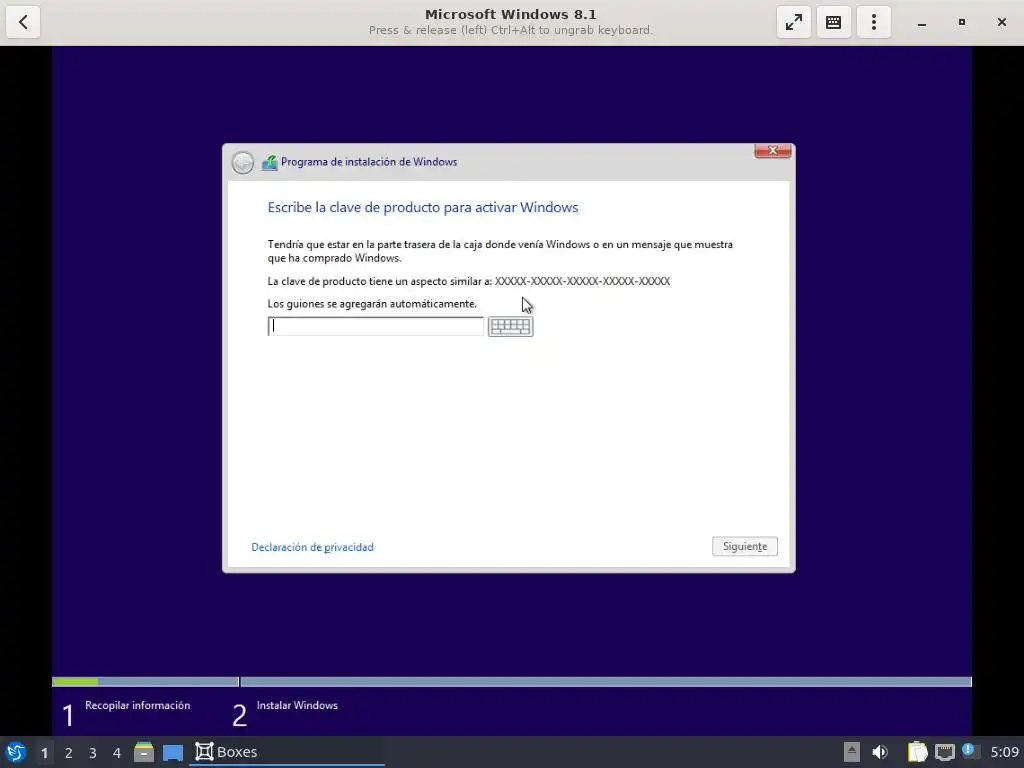Select the Boxes taskbar entry
Viewport: 1024px width, 768px height.
click(x=287, y=752)
